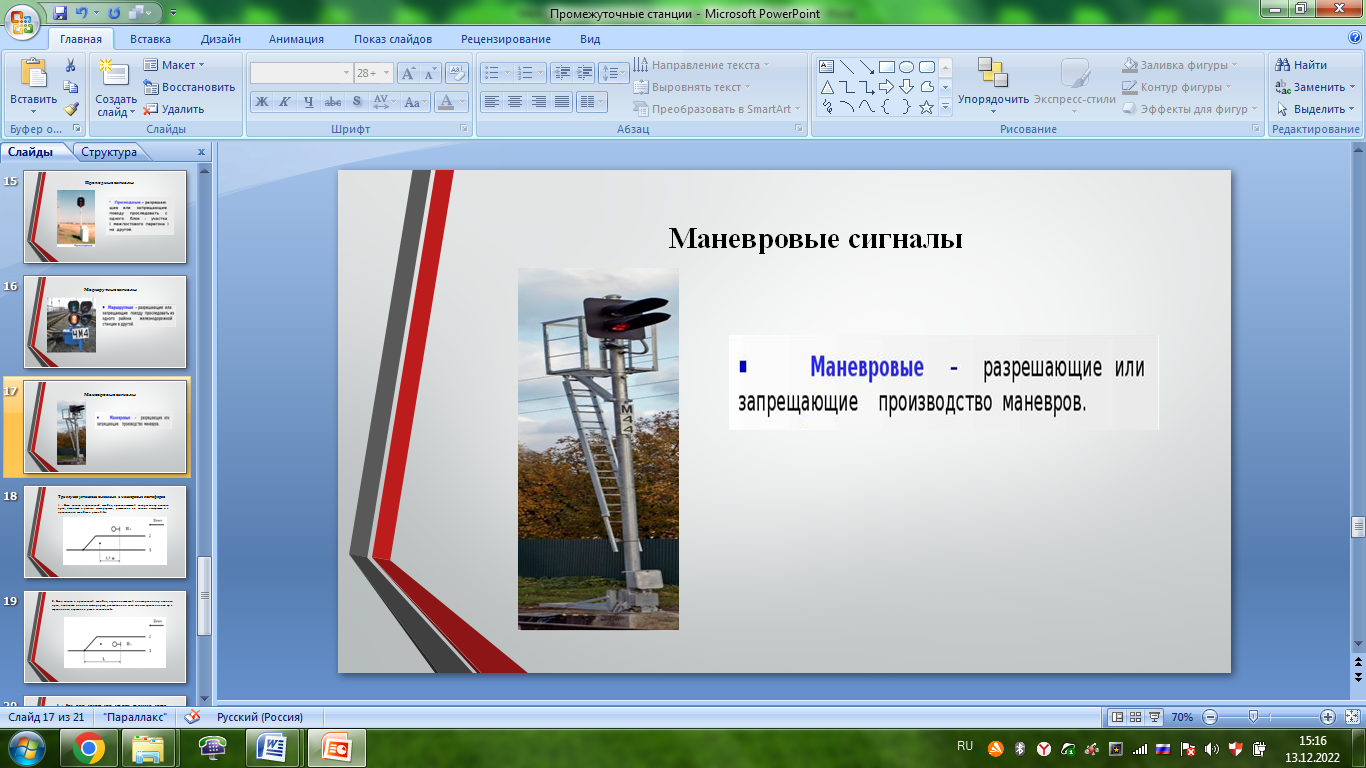Clear all formatting icon
Image resolution: width=1366 pixels, height=768 pixels.
[457, 73]
